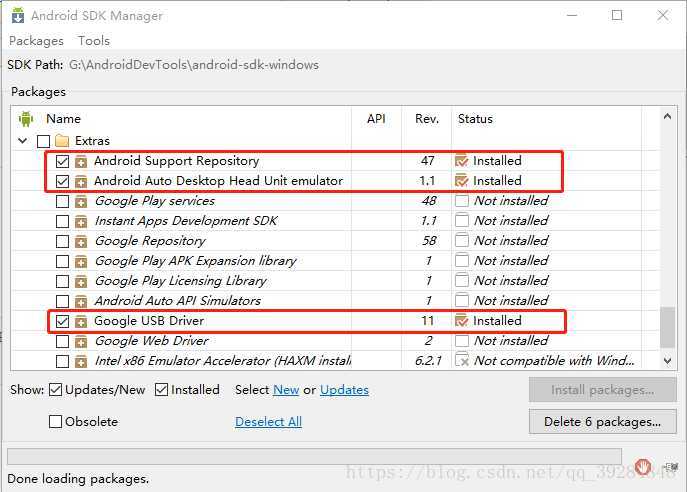
Task: Click package icon beside Android Support Repository
Action: coord(81,162)
